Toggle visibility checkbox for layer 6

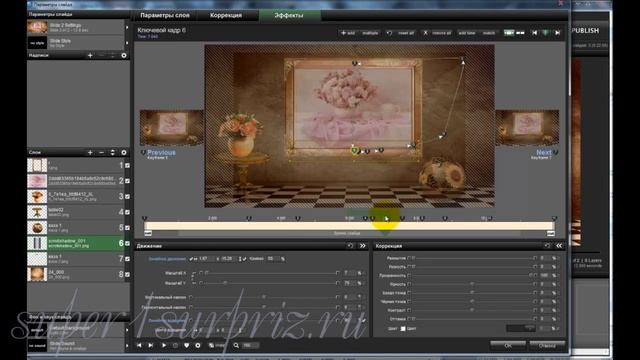pos(127,243)
